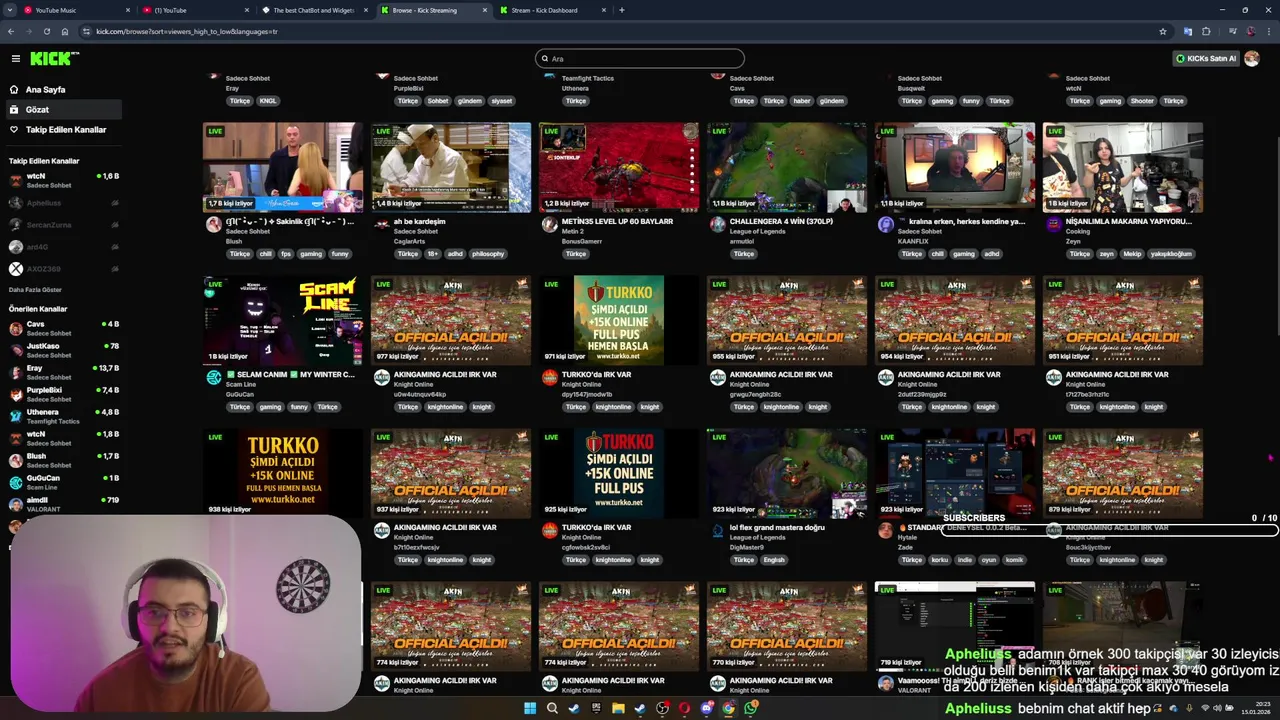Open NİŞANLIMLA MAKARNA YAPIYORUZ stream title
1280x720 pixels.
(1128, 221)
